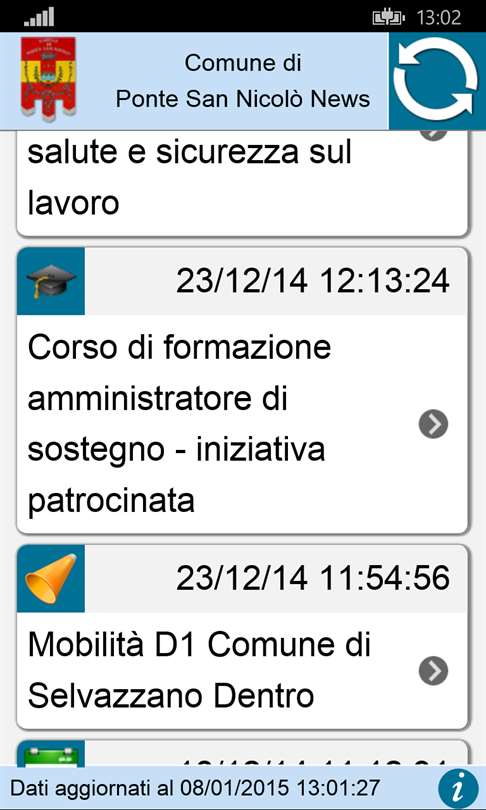Expand the salute e sicurezza chevron
Image resolution: width=486 pixels, height=810 pixels.
click(x=433, y=135)
